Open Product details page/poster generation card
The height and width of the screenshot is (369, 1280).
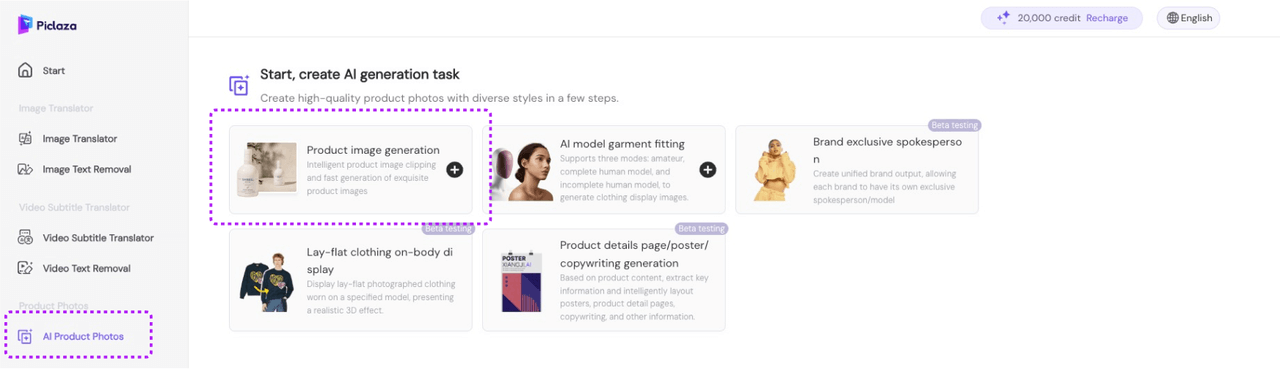click(x=604, y=280)
